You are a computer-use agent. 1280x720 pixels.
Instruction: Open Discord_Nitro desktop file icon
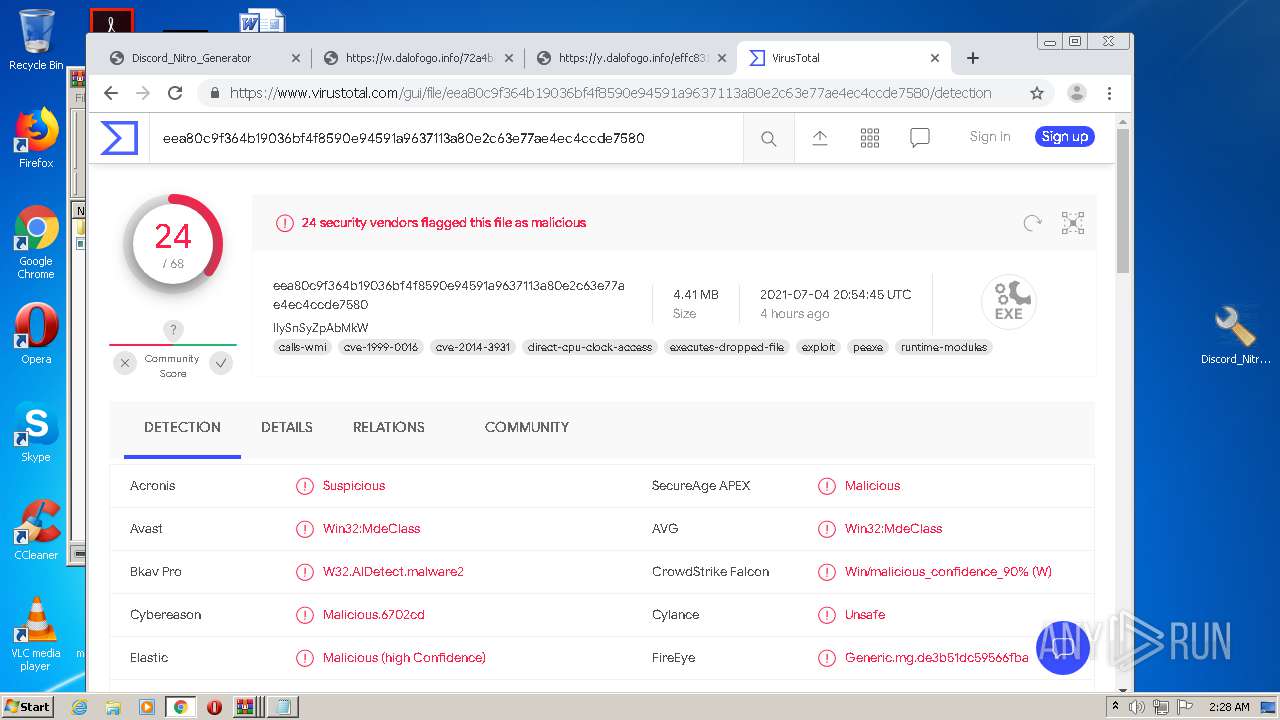coord(1235,336)
